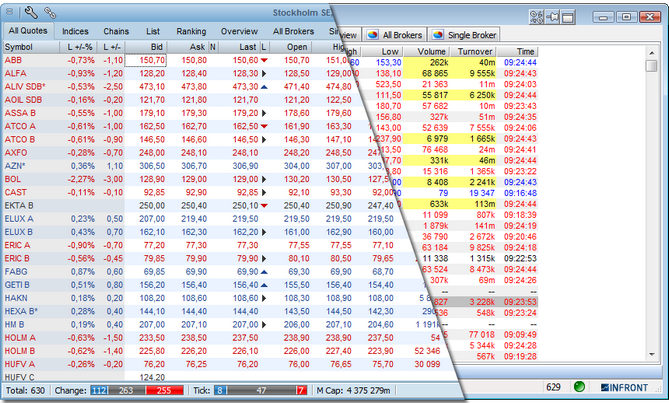
Task: Click the red down tick on EKTA B row
Action: coord(264,206)
